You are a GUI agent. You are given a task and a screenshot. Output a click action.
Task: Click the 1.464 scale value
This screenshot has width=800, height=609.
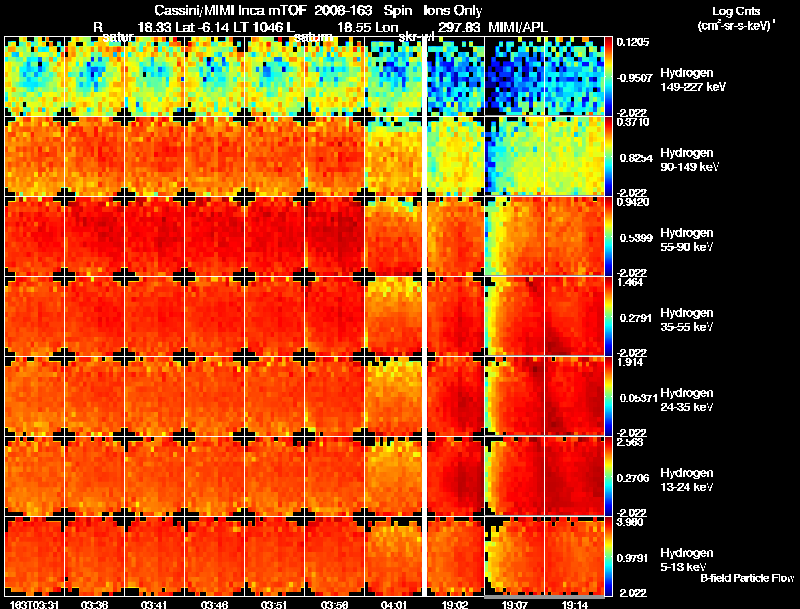coord(630,282)
